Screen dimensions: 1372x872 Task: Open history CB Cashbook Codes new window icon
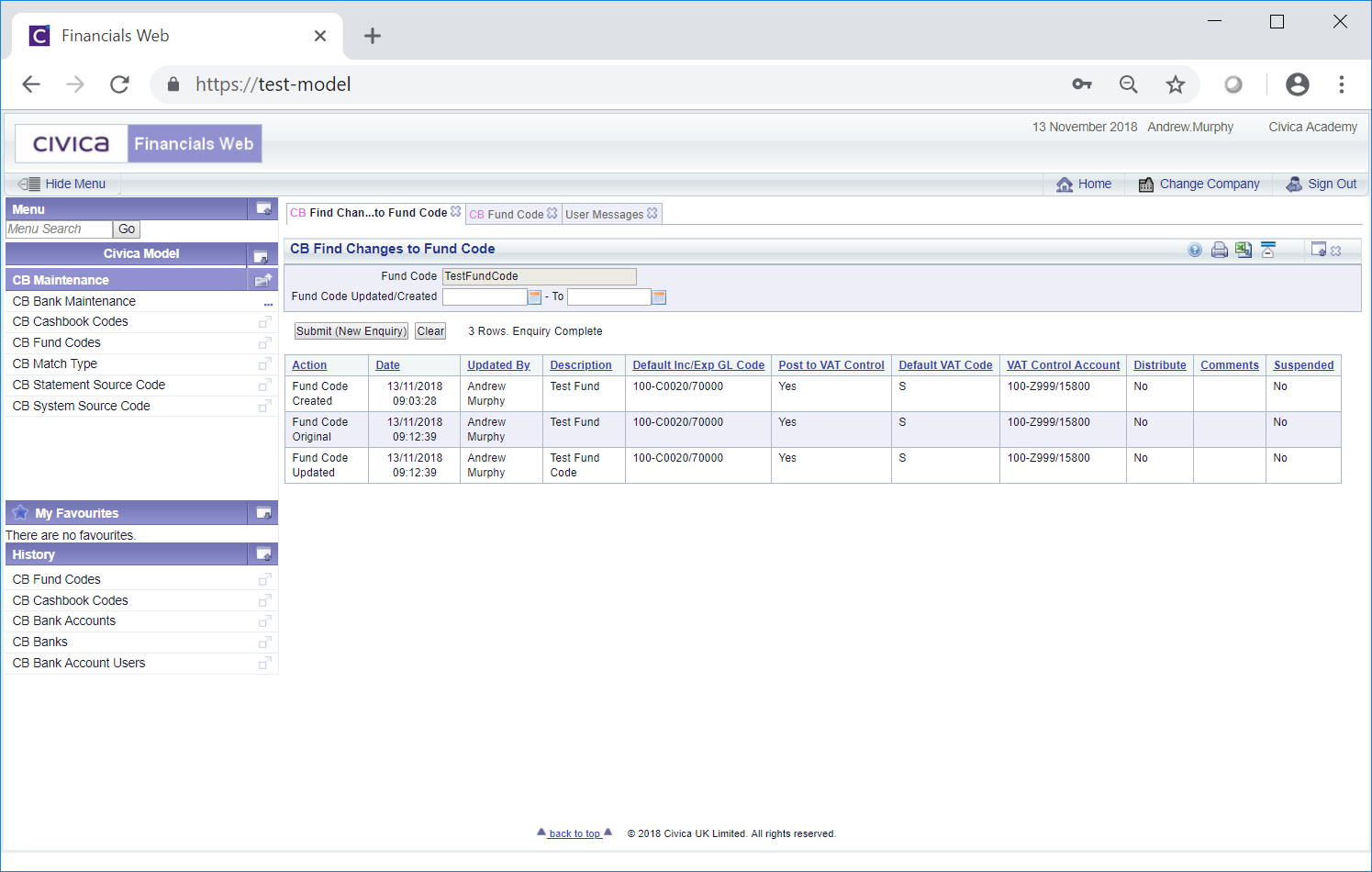[264, 601]
